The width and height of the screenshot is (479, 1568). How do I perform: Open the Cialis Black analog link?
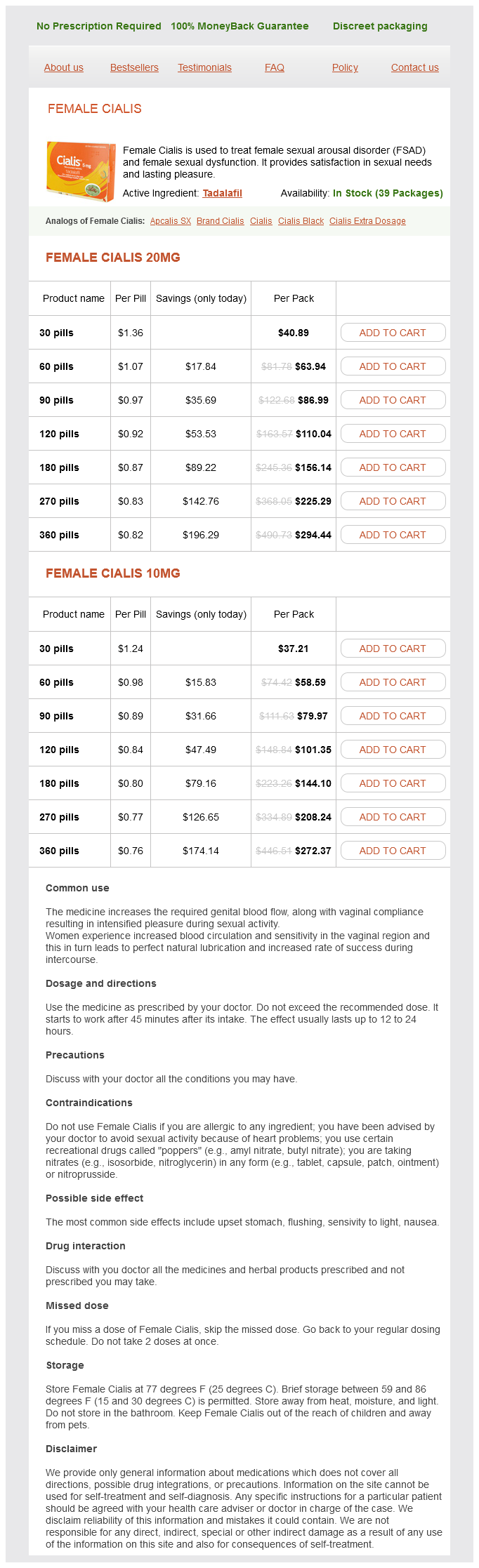pyautogui.click(x=301, y=221)
